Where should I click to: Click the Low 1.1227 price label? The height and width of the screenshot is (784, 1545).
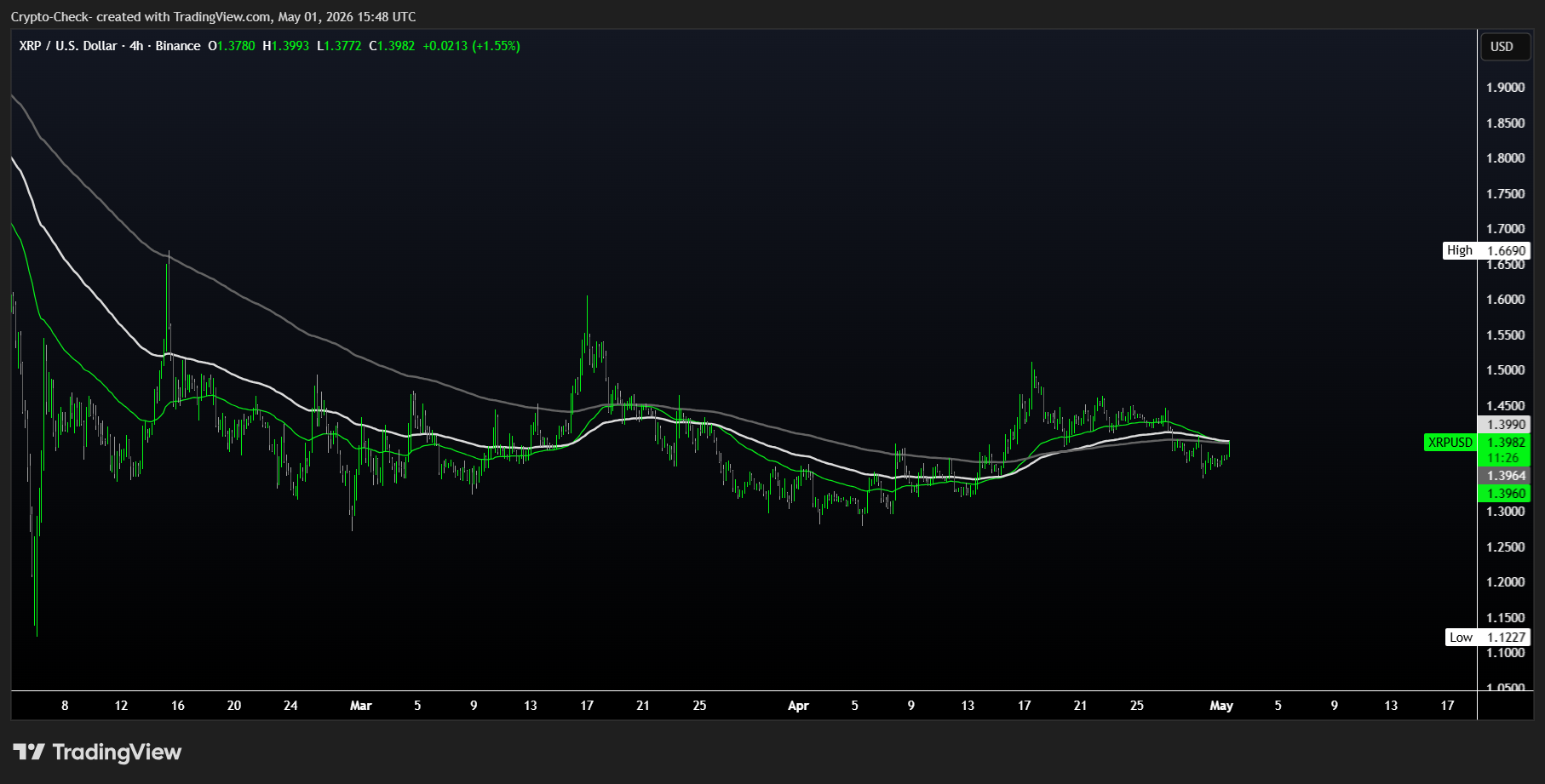pyautogui.click(x=1489, y=637)
